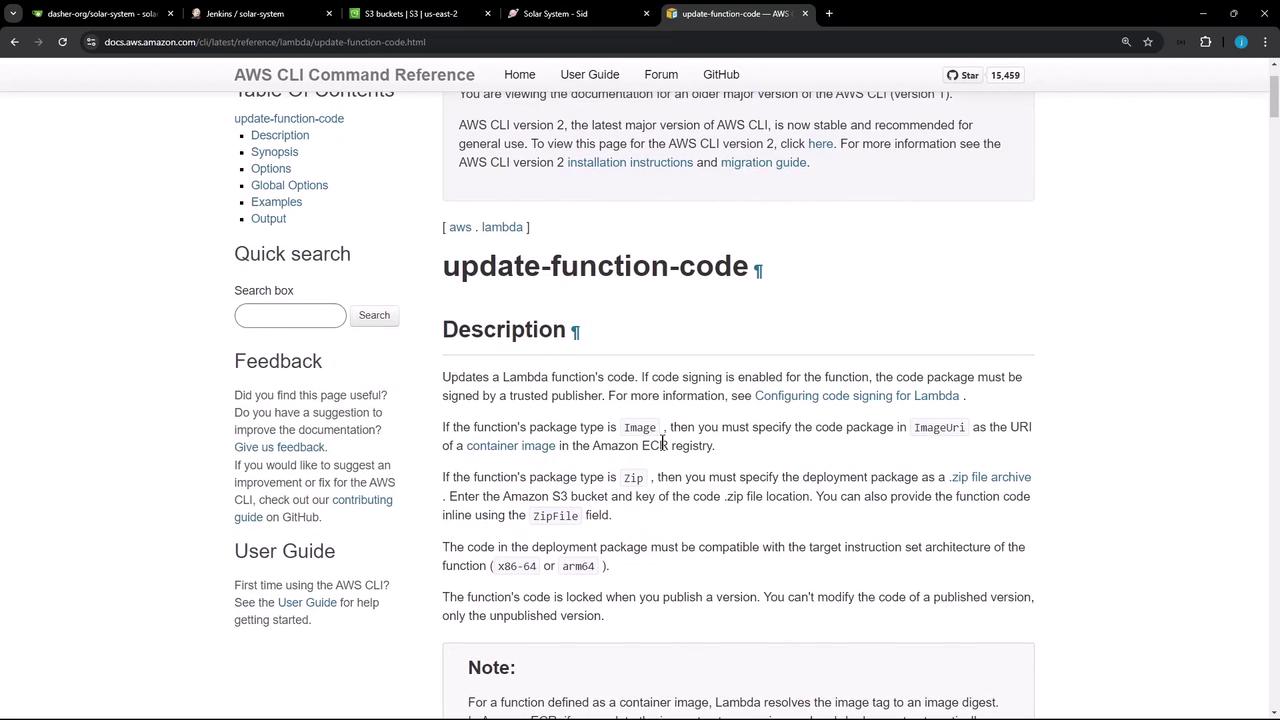This screenshot has width=1280, height=720.
Task: Click the GitHub Star button
Action: (963, 75)
